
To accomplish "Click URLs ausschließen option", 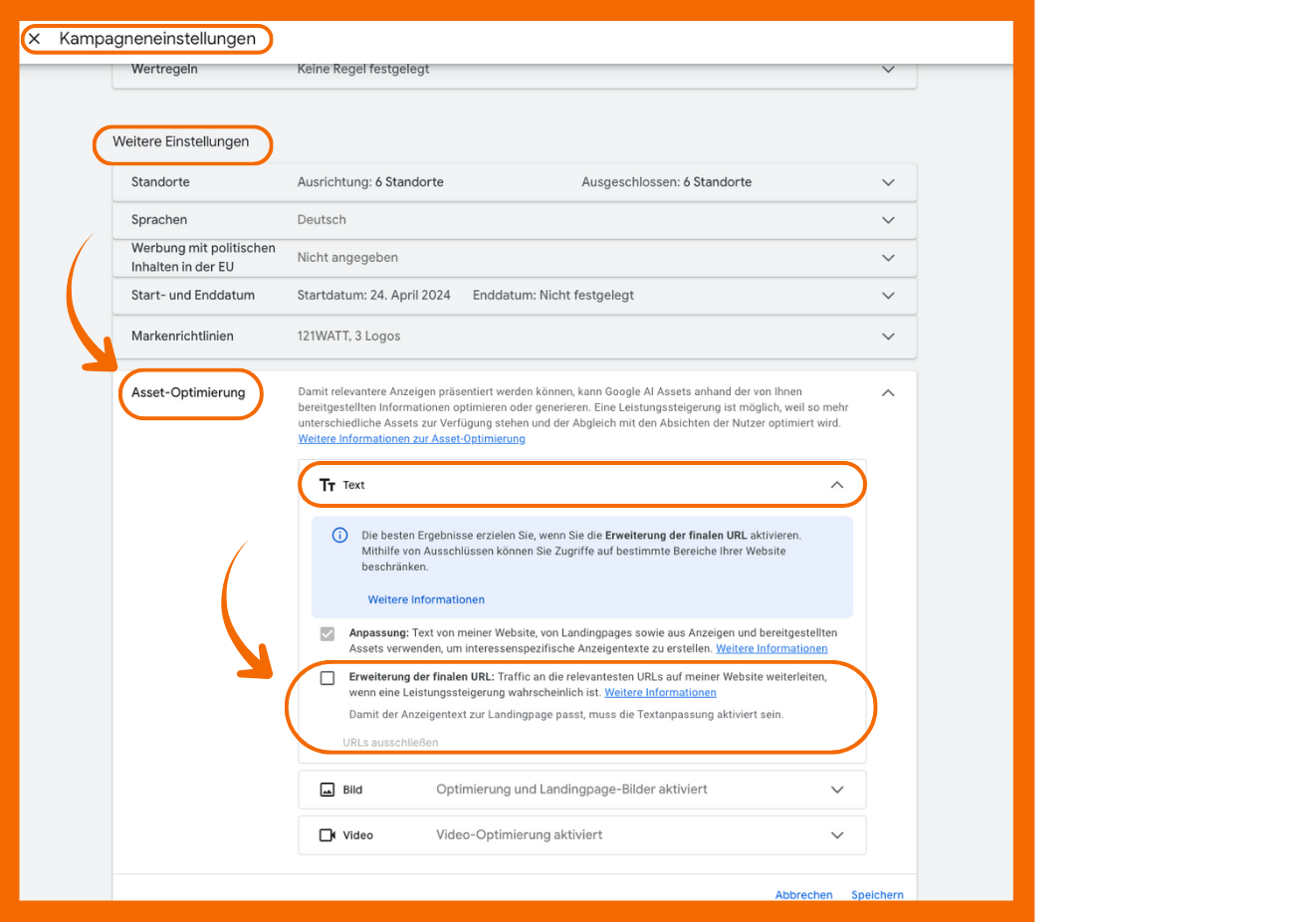I will (x=390, y=743).
